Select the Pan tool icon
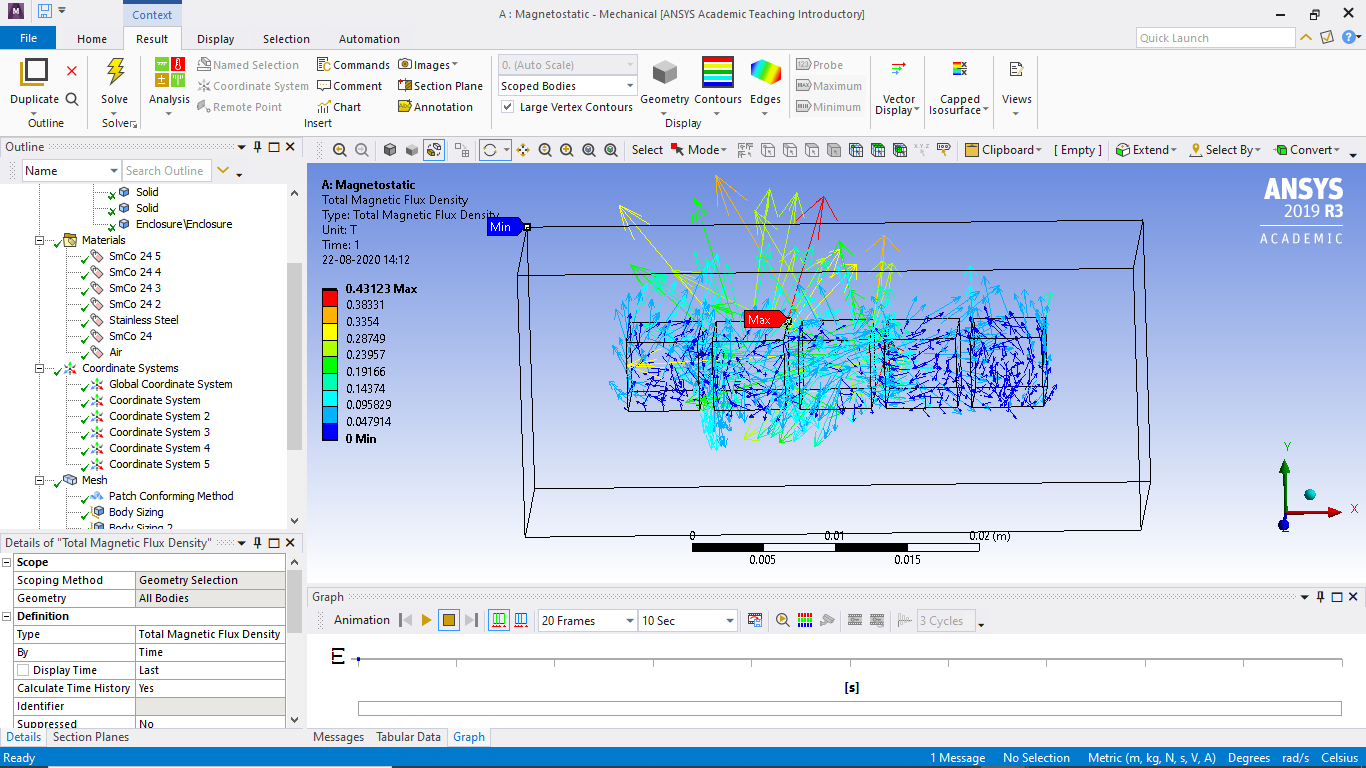 524,150
